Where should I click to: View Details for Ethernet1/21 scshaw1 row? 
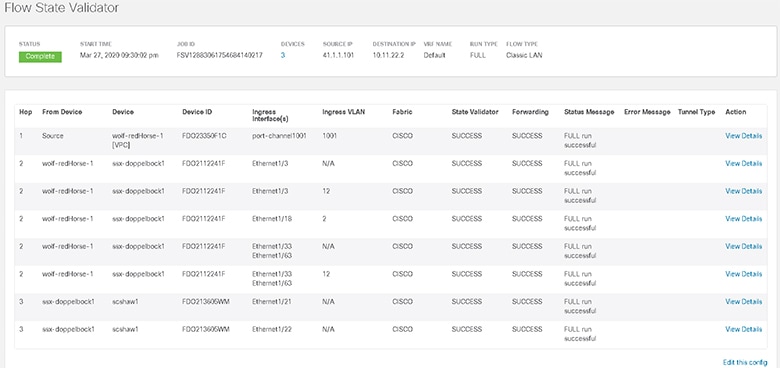pos(743,301)
